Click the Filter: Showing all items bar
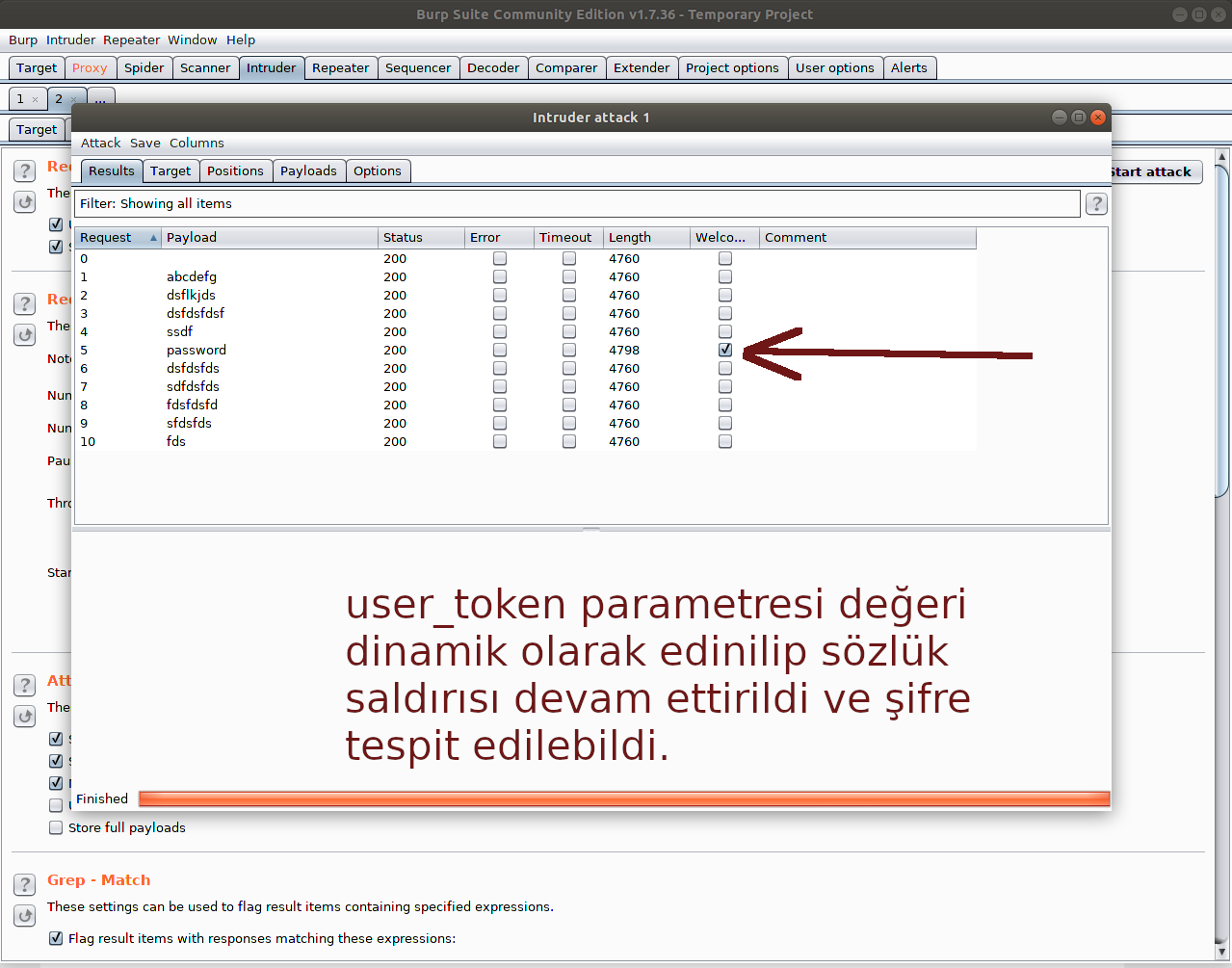The image size is (1232, 968). (x=577, y=203)
